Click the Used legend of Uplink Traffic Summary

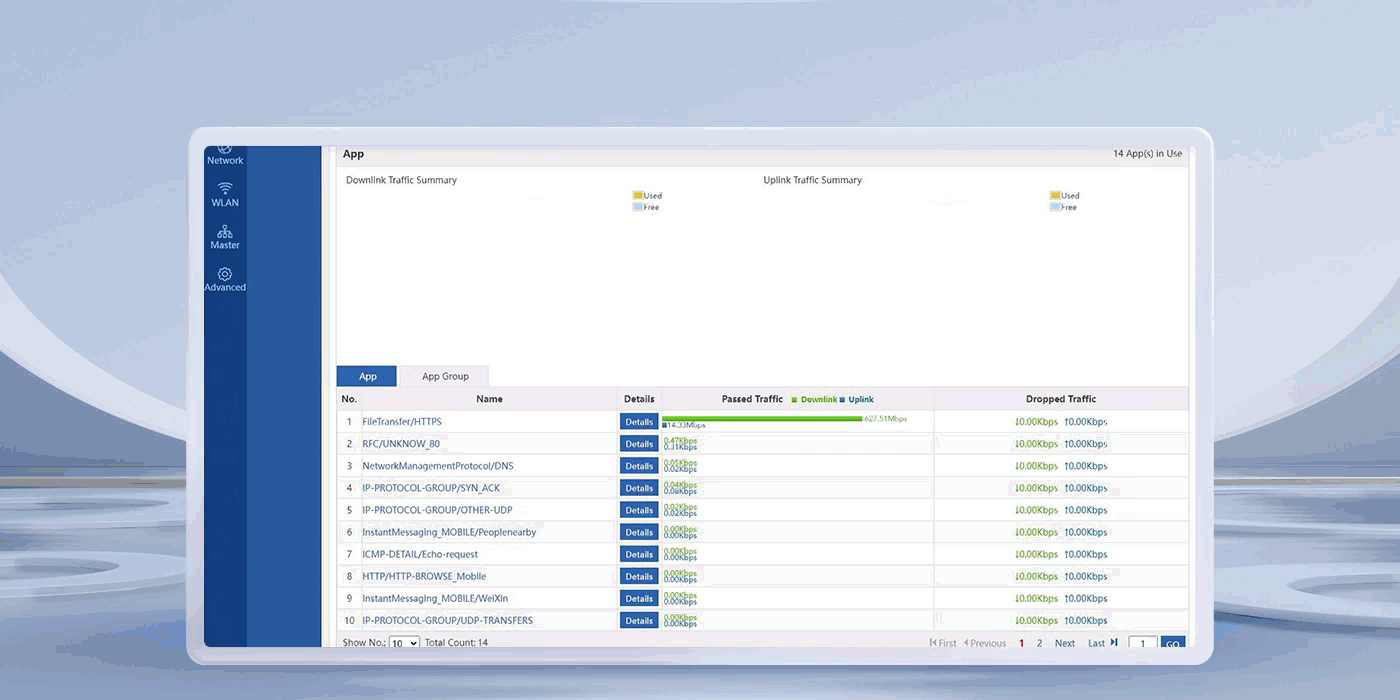tap(1064, 196)
